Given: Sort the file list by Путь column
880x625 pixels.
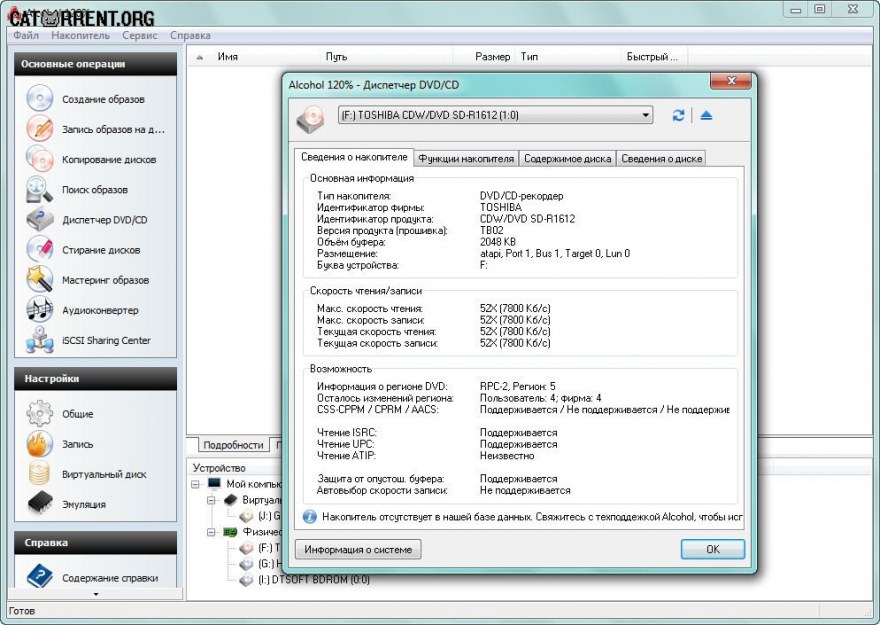Looking at the screenshot, I should (387, 57).
